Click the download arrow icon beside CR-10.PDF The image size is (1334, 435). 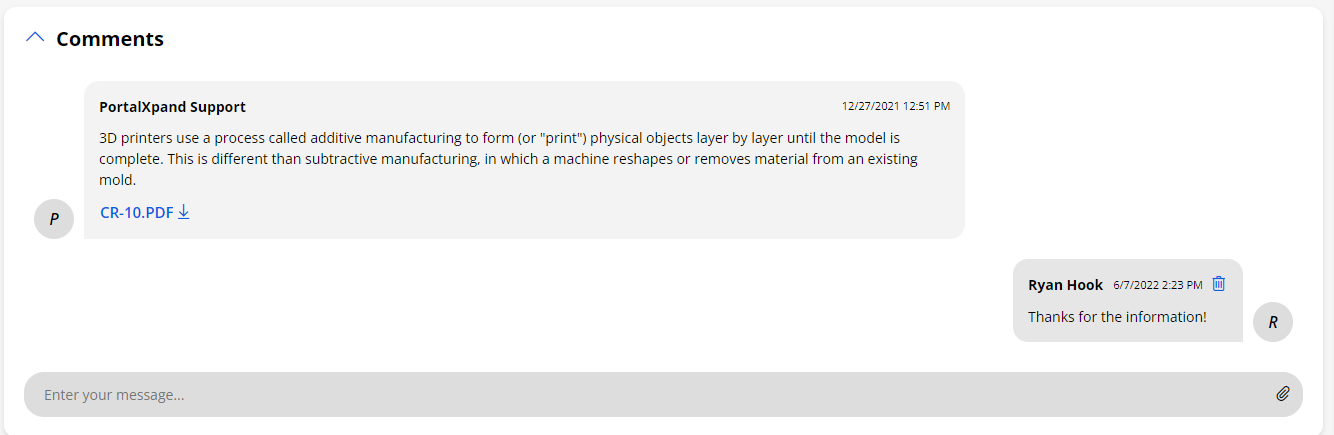184,212
